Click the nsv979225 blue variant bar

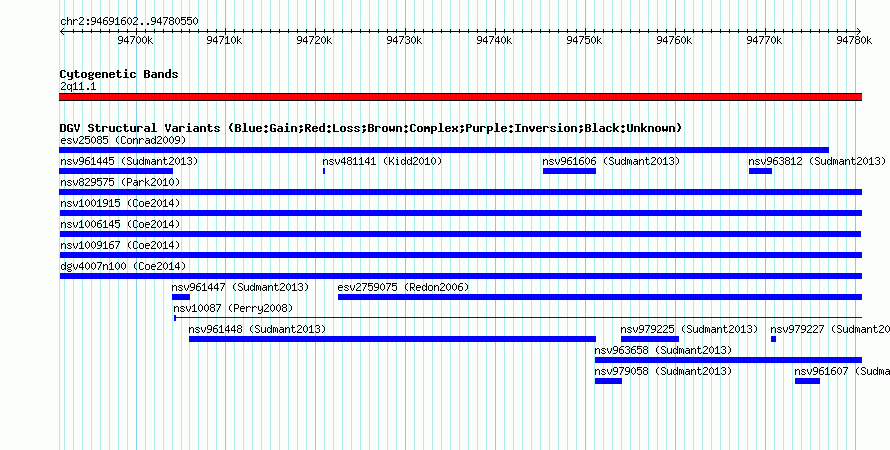650,339
